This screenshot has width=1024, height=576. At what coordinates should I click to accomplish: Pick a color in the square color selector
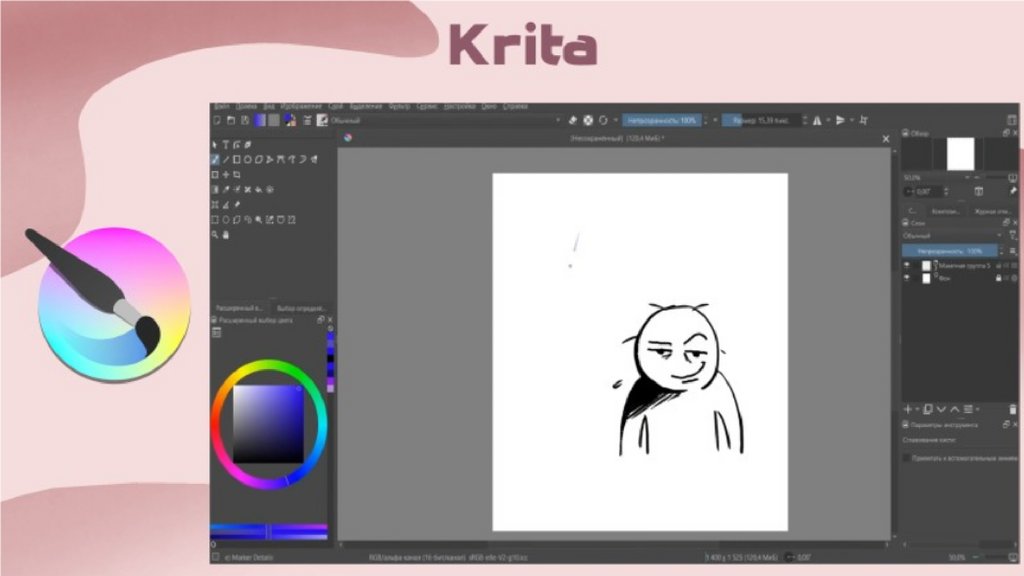pos(268,423)
